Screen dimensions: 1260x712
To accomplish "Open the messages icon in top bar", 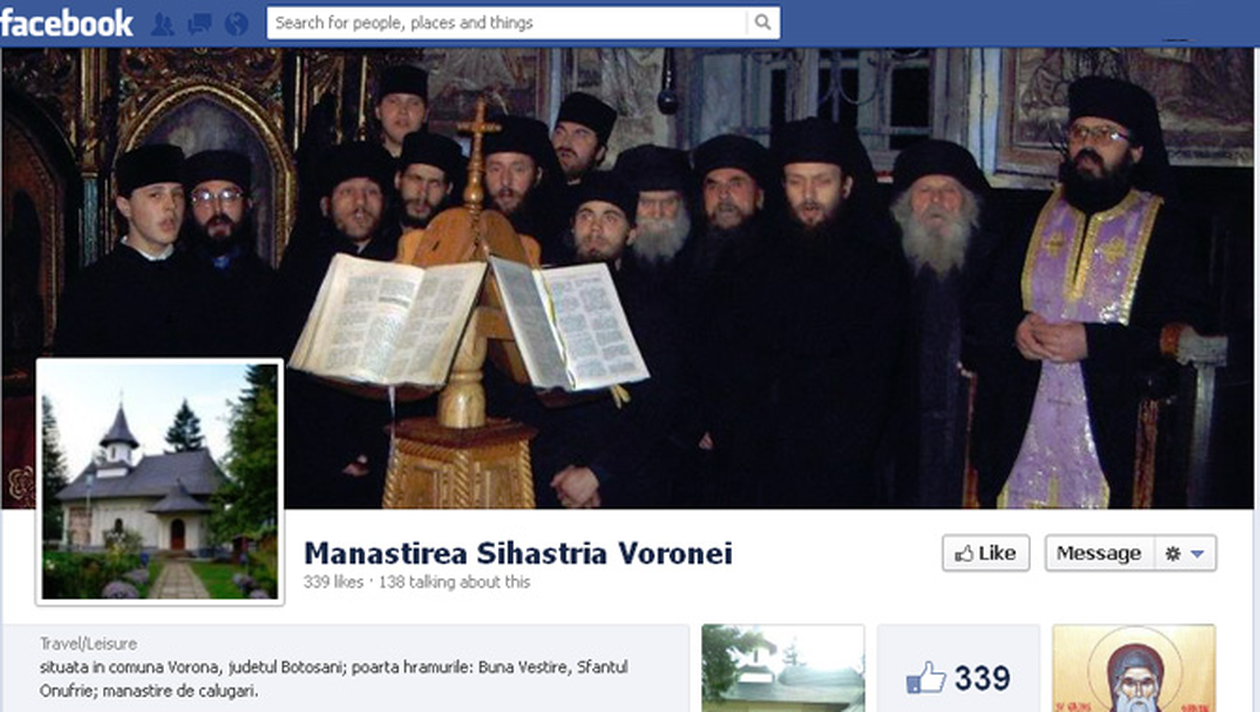I will point(199,24).
